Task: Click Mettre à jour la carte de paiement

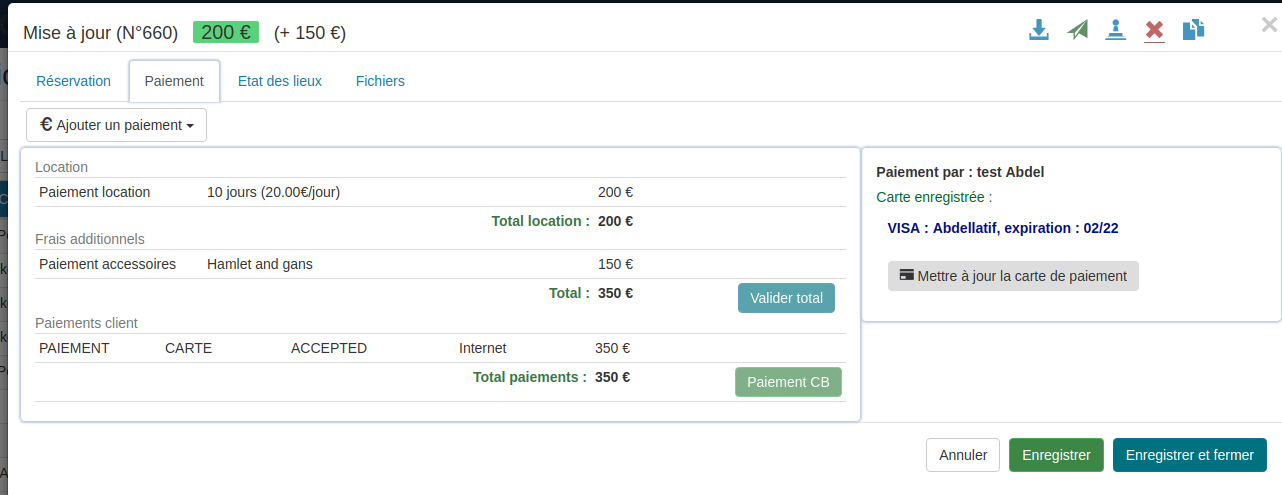Action: (1013, 276)
